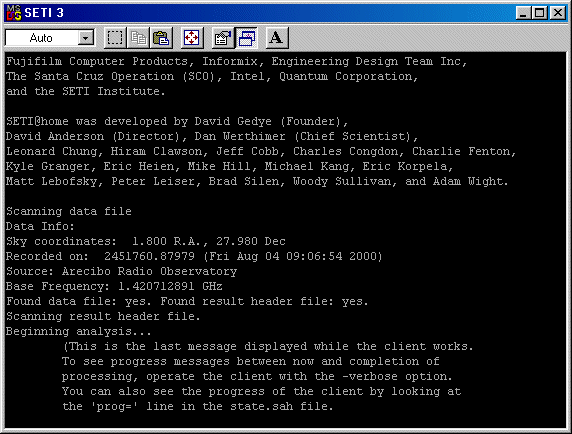The image size is (572, 434).
Task: Click the Paste clipboard icon
Action: (161, 38)
